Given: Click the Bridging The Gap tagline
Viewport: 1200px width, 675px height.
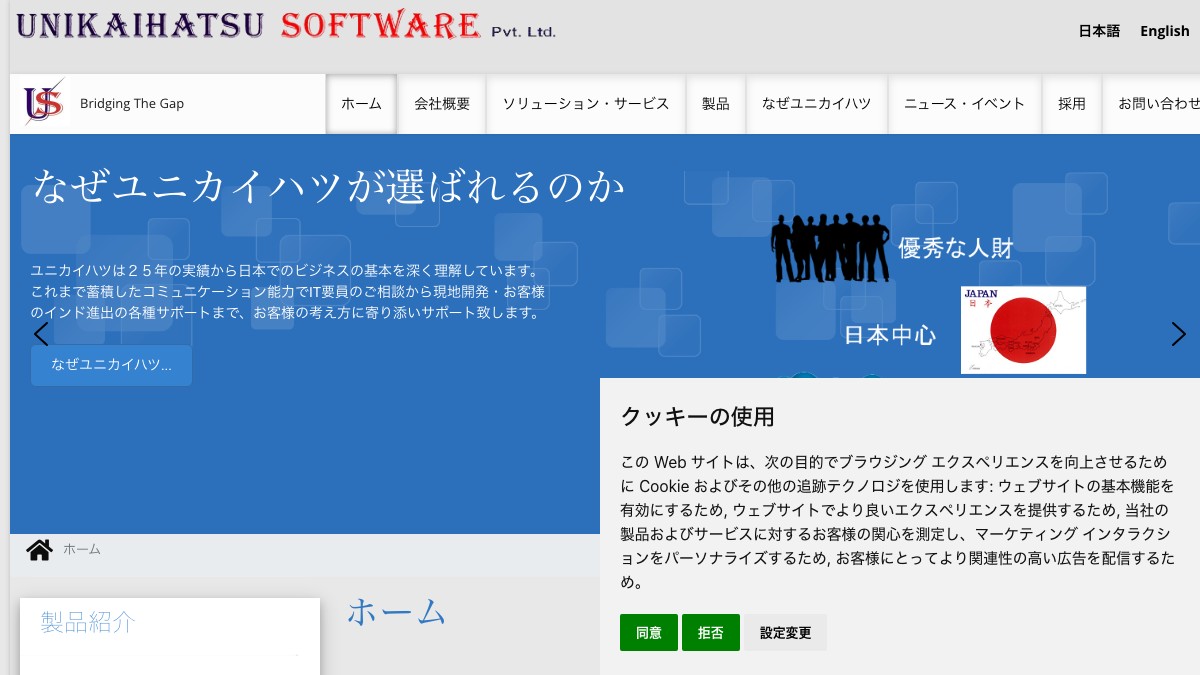Looking at the screenshot, I should 132,103.
